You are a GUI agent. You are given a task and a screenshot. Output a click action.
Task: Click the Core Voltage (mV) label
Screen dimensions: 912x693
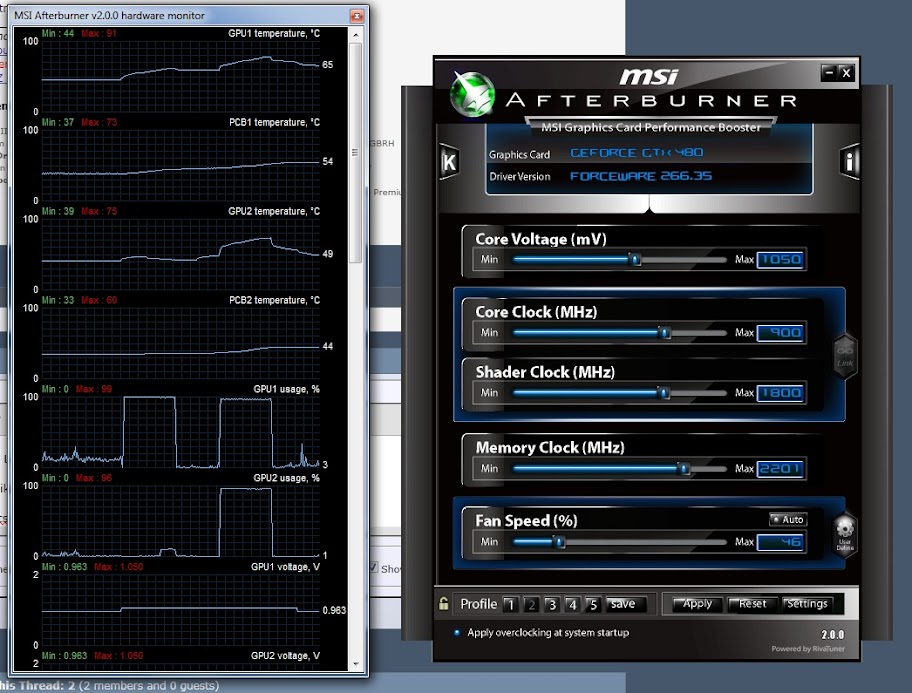click(541, 239)
